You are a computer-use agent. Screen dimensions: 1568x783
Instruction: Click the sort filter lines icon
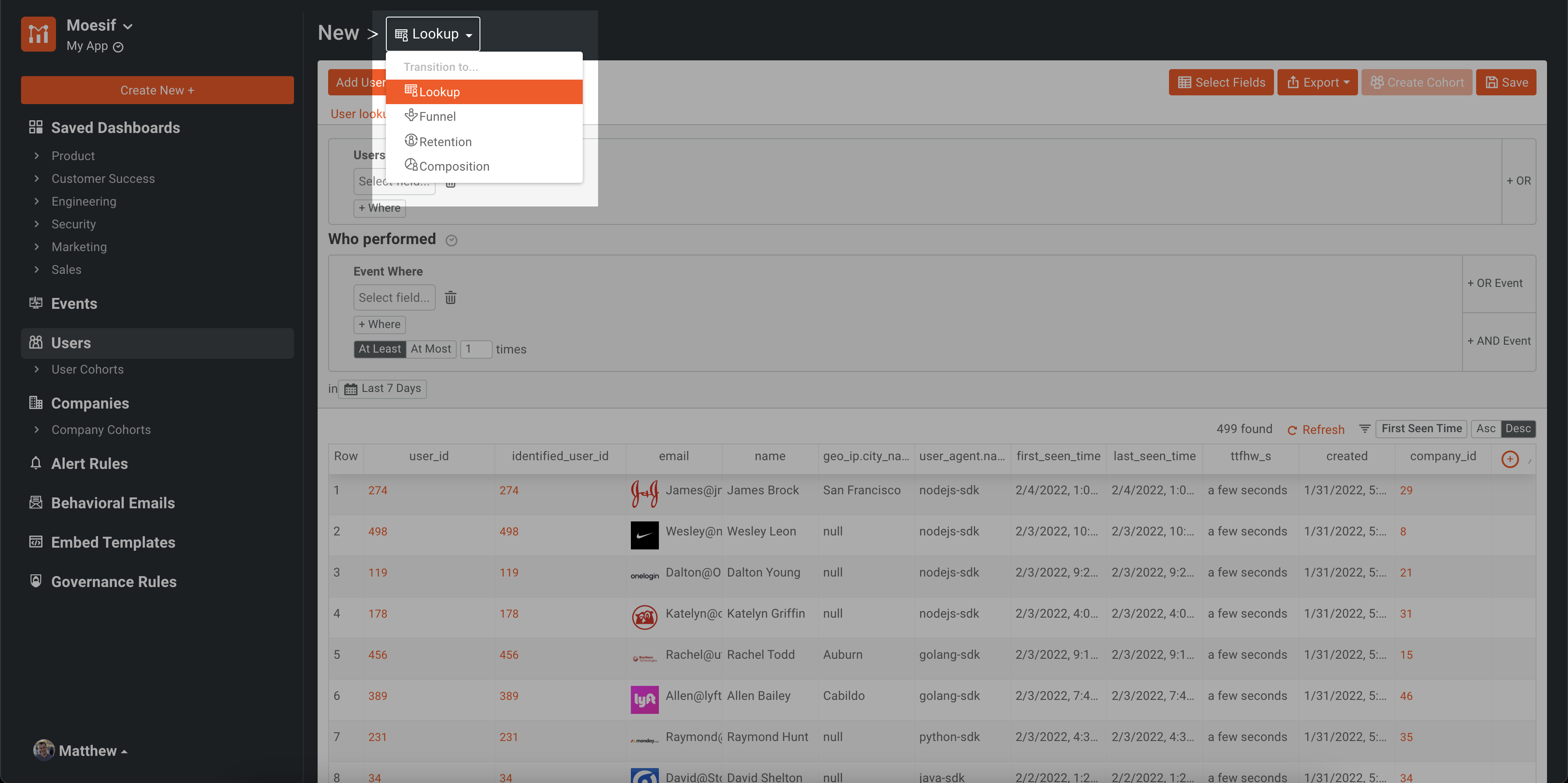(x=1365, y=429)
